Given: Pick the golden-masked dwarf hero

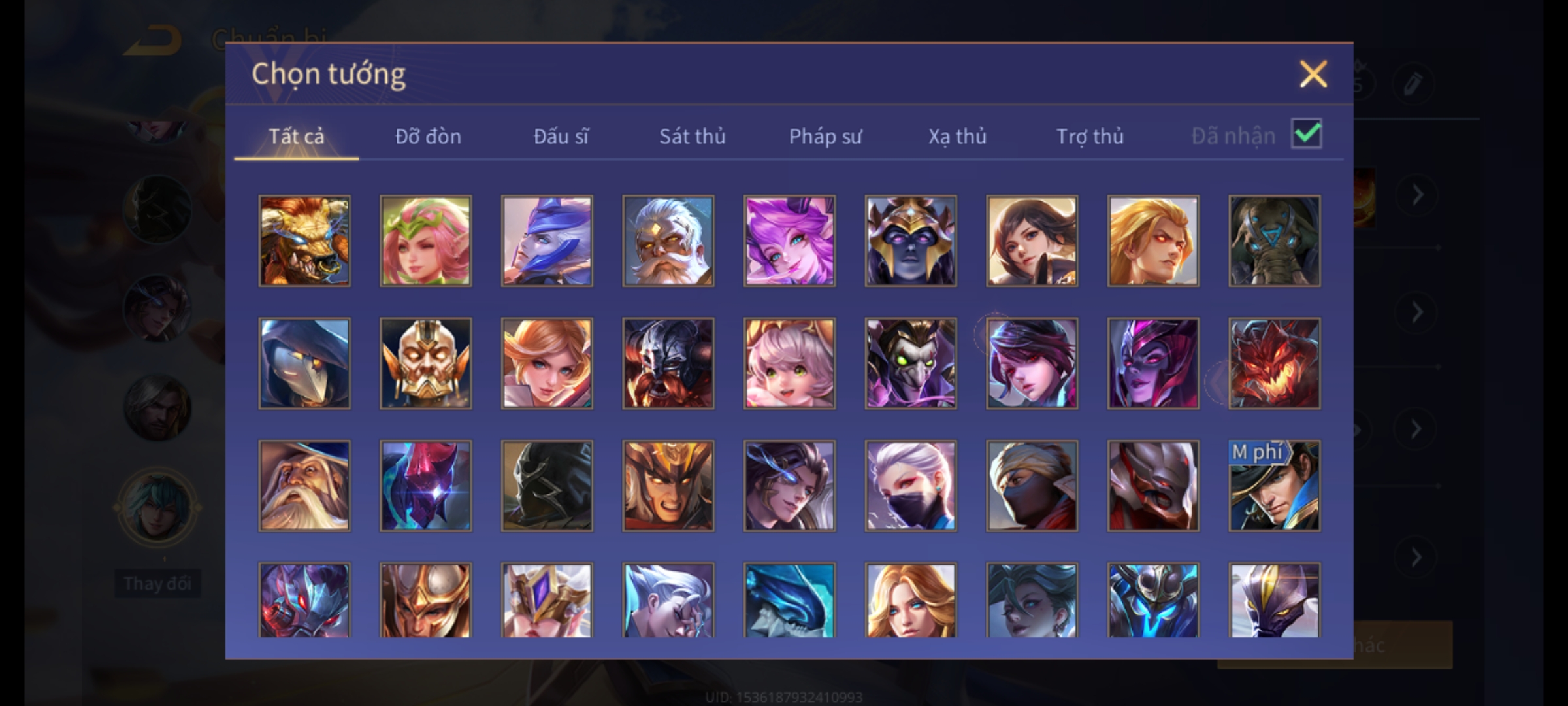Looking at the screenshot, I should tap(425, 363).
